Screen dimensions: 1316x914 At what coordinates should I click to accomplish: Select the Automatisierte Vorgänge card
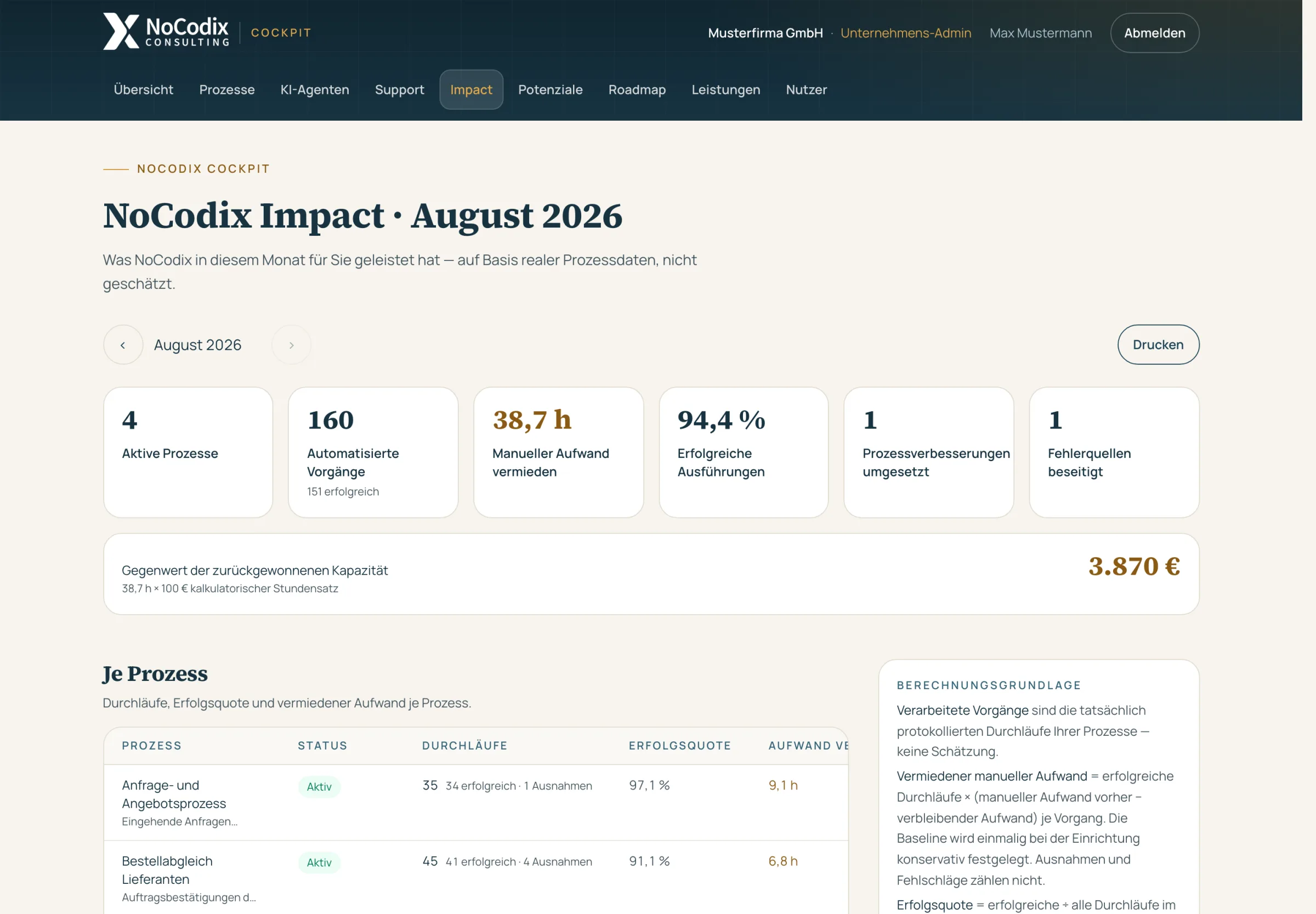pyautogui.click(x=373, y=452)
